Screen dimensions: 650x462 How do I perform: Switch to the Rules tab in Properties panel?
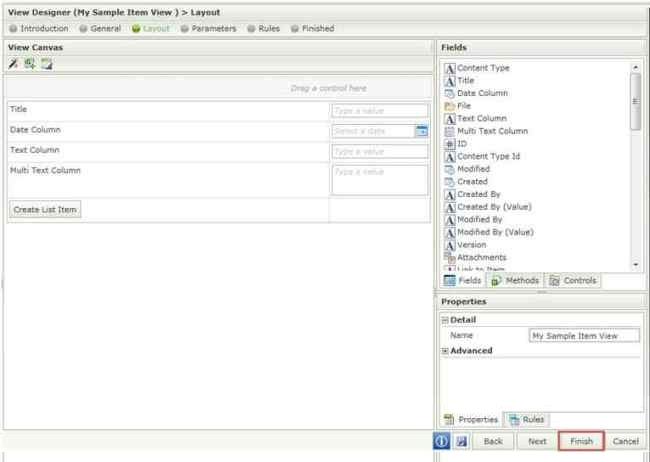click(x=526, y=420)
